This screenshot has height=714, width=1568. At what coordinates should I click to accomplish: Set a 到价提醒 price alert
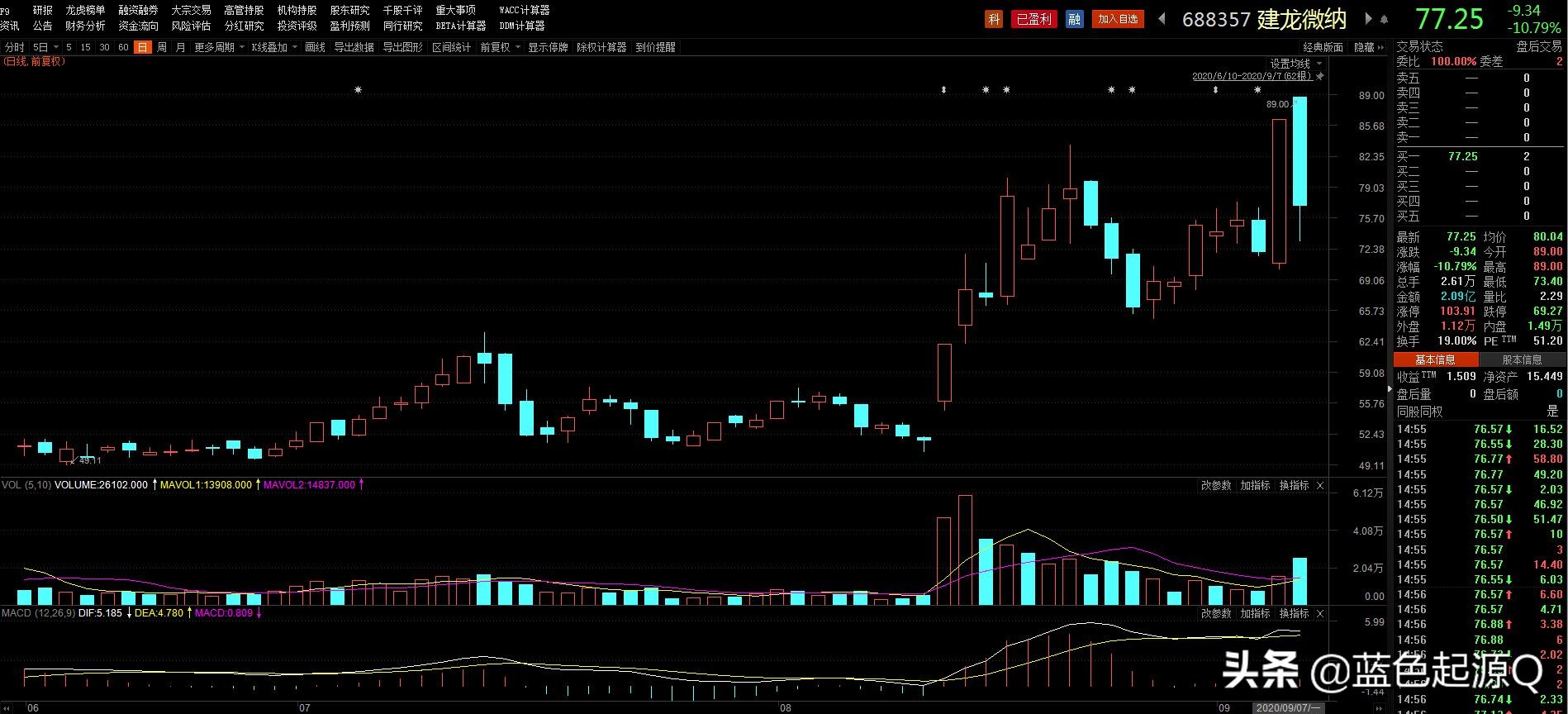coord(655,48)
